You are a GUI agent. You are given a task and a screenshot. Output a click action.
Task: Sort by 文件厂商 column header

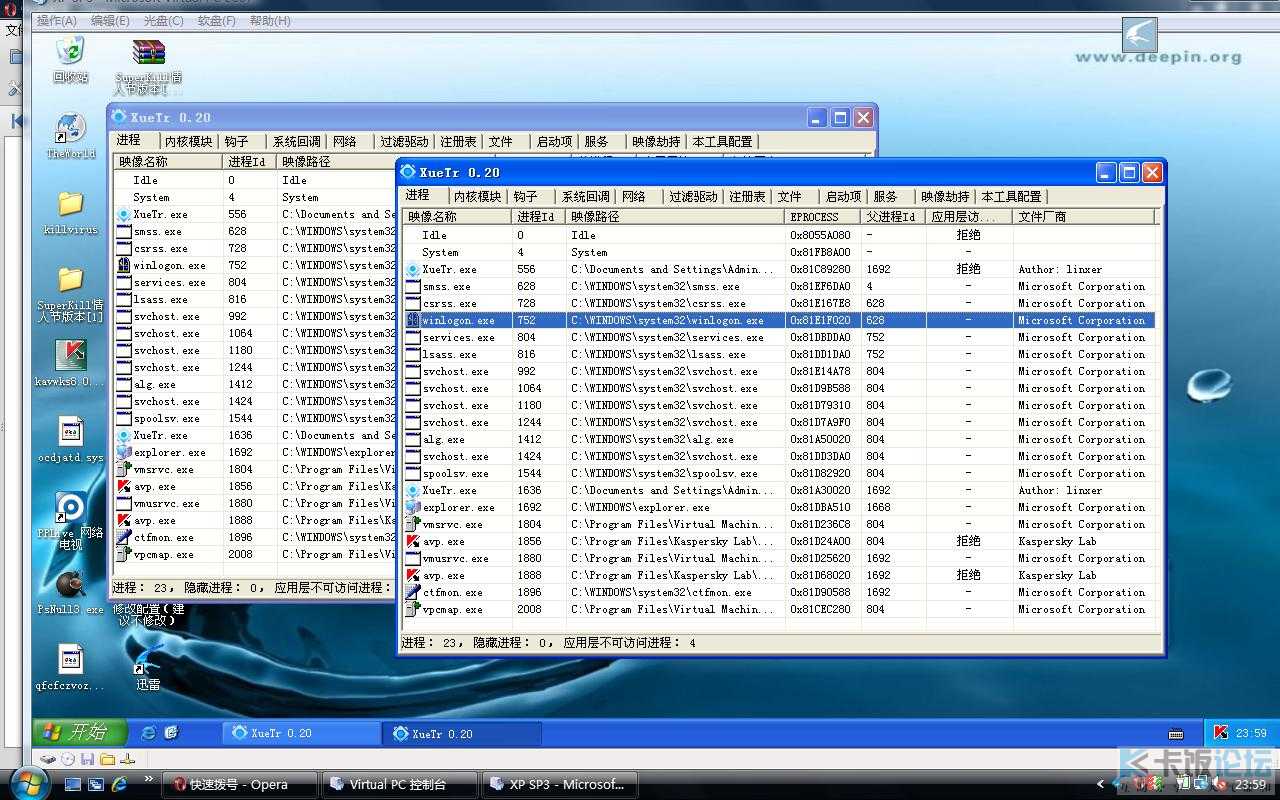point(1084,216)
